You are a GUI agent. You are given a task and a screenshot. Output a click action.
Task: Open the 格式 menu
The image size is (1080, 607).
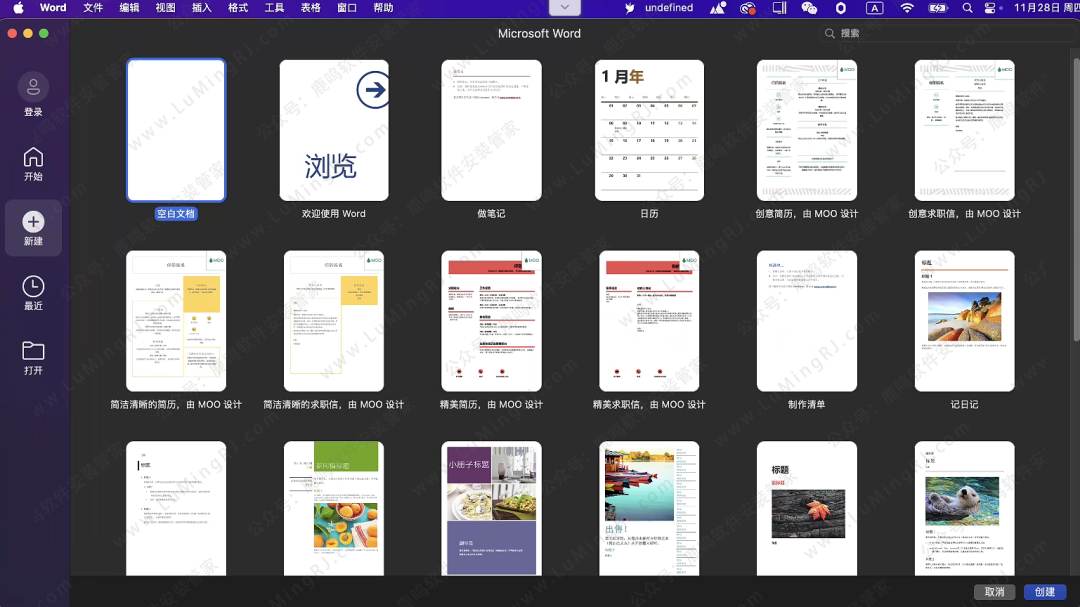(x=238, y=8)
